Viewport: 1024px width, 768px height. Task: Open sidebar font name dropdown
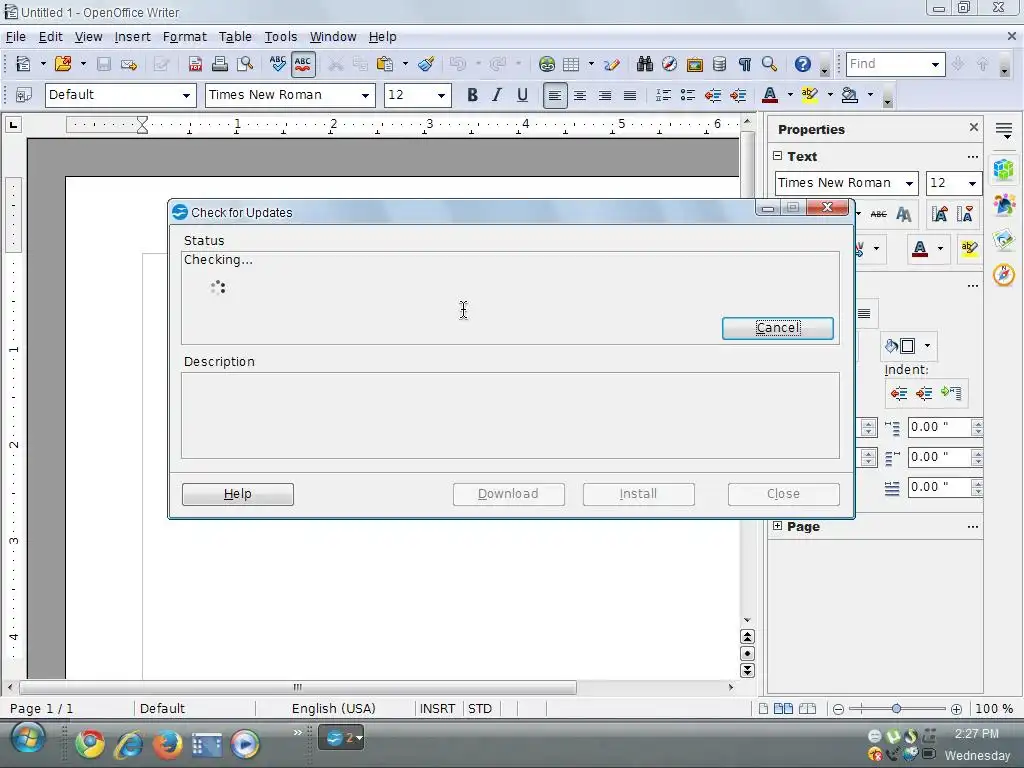pos(909,184)
